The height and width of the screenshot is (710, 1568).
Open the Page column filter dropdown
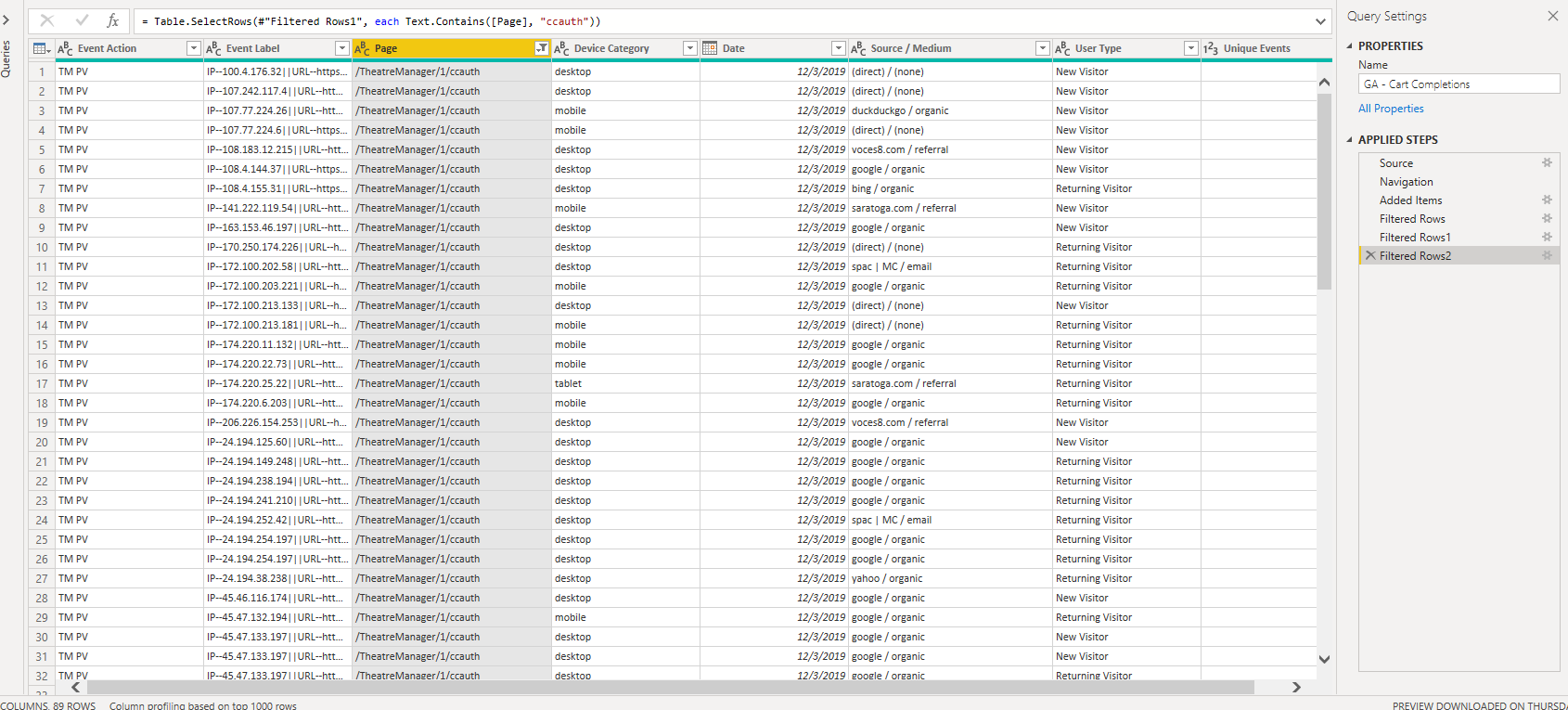pos(542,48)
